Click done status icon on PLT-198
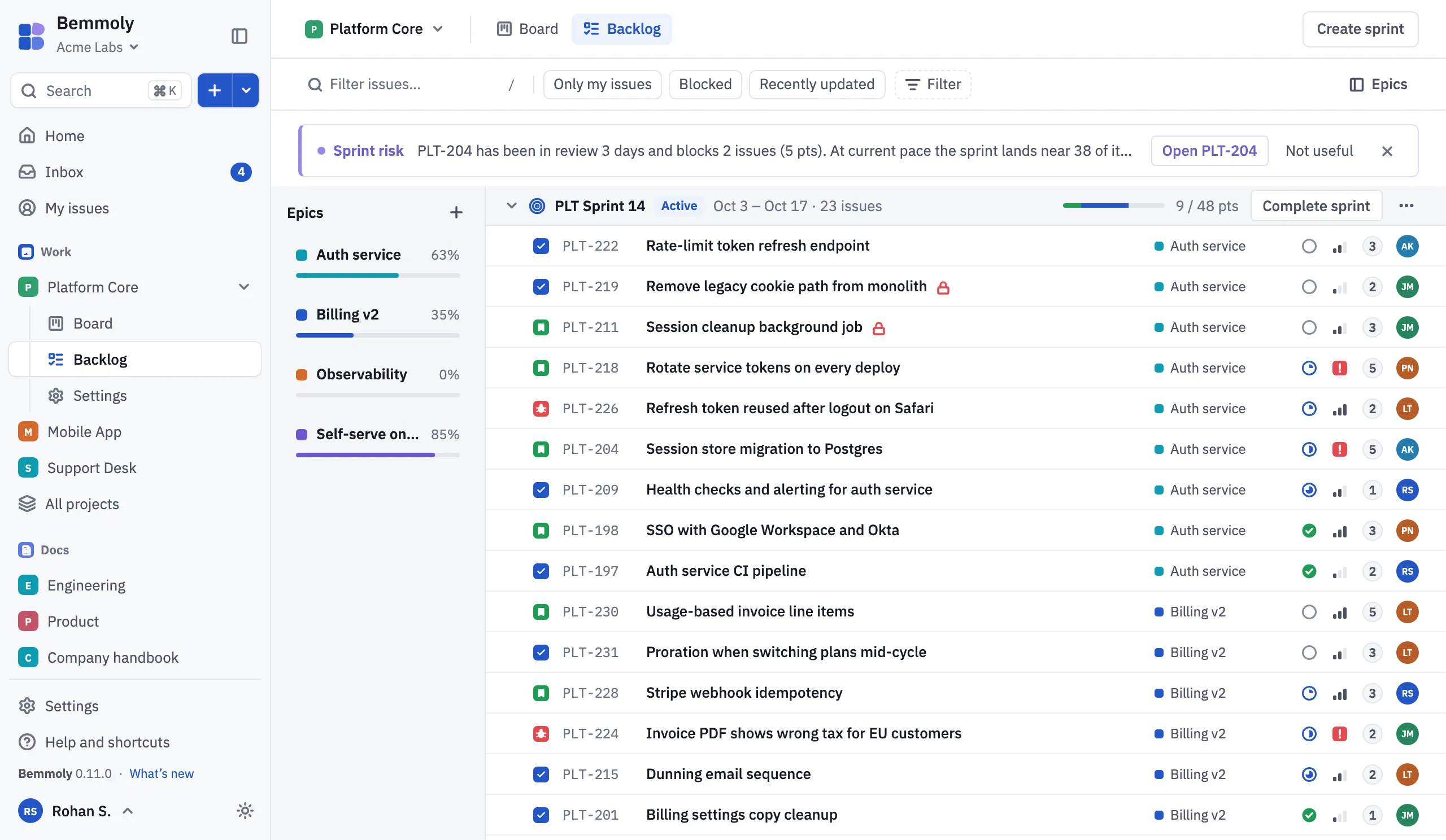 (x=1309, y=531)
